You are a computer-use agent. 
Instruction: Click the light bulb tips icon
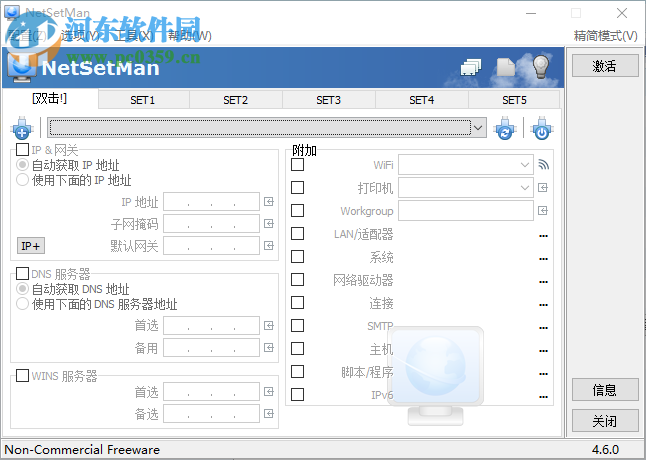[x=541, y=66]
